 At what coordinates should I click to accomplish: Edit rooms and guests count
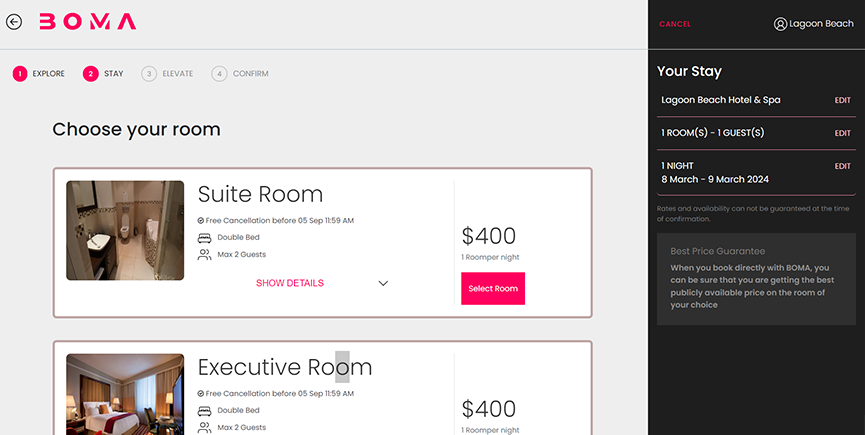click(842, 133)
